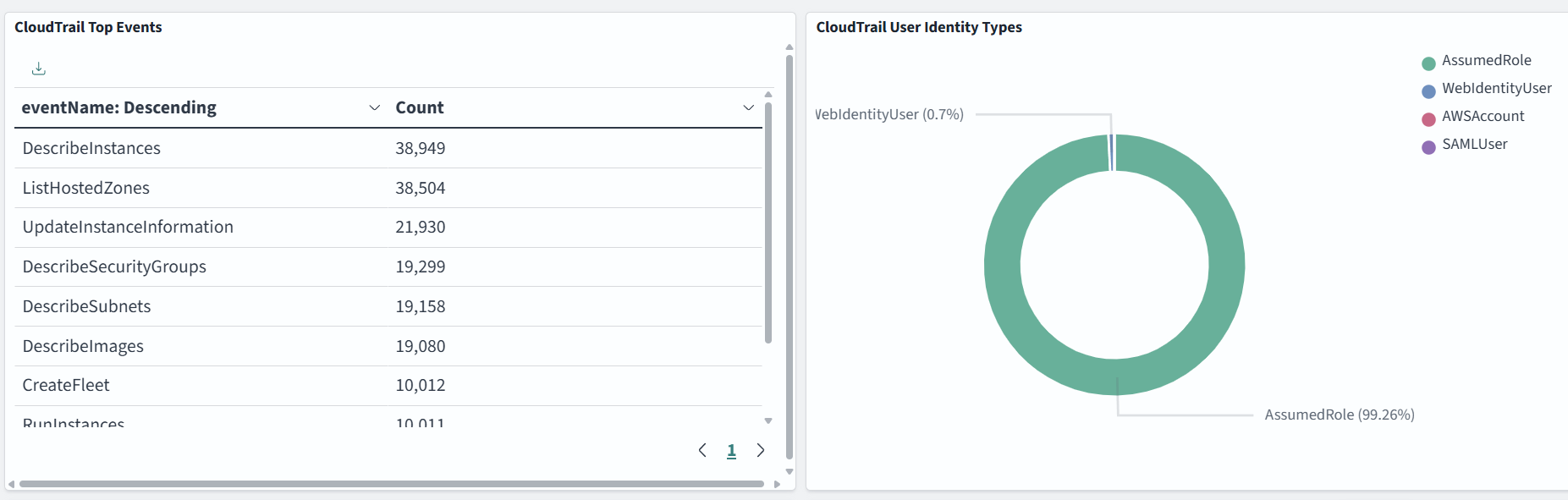The height and width of the screenshot is (500, 1568).
Task: Toggle AWSAccount series in legend
Action: click(x=1483, y=117)
